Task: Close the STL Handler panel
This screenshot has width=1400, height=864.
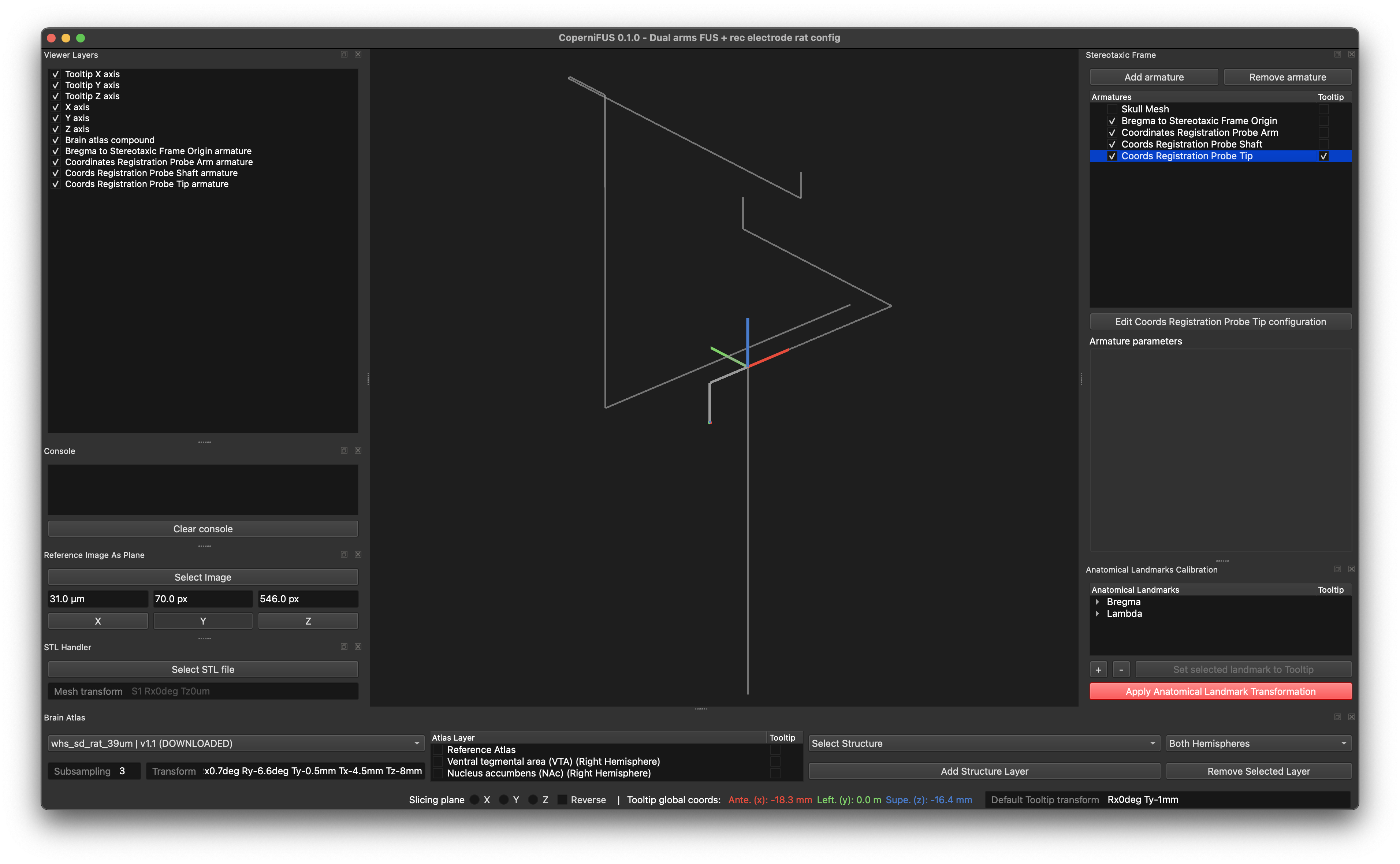Action: click(358, 646)
